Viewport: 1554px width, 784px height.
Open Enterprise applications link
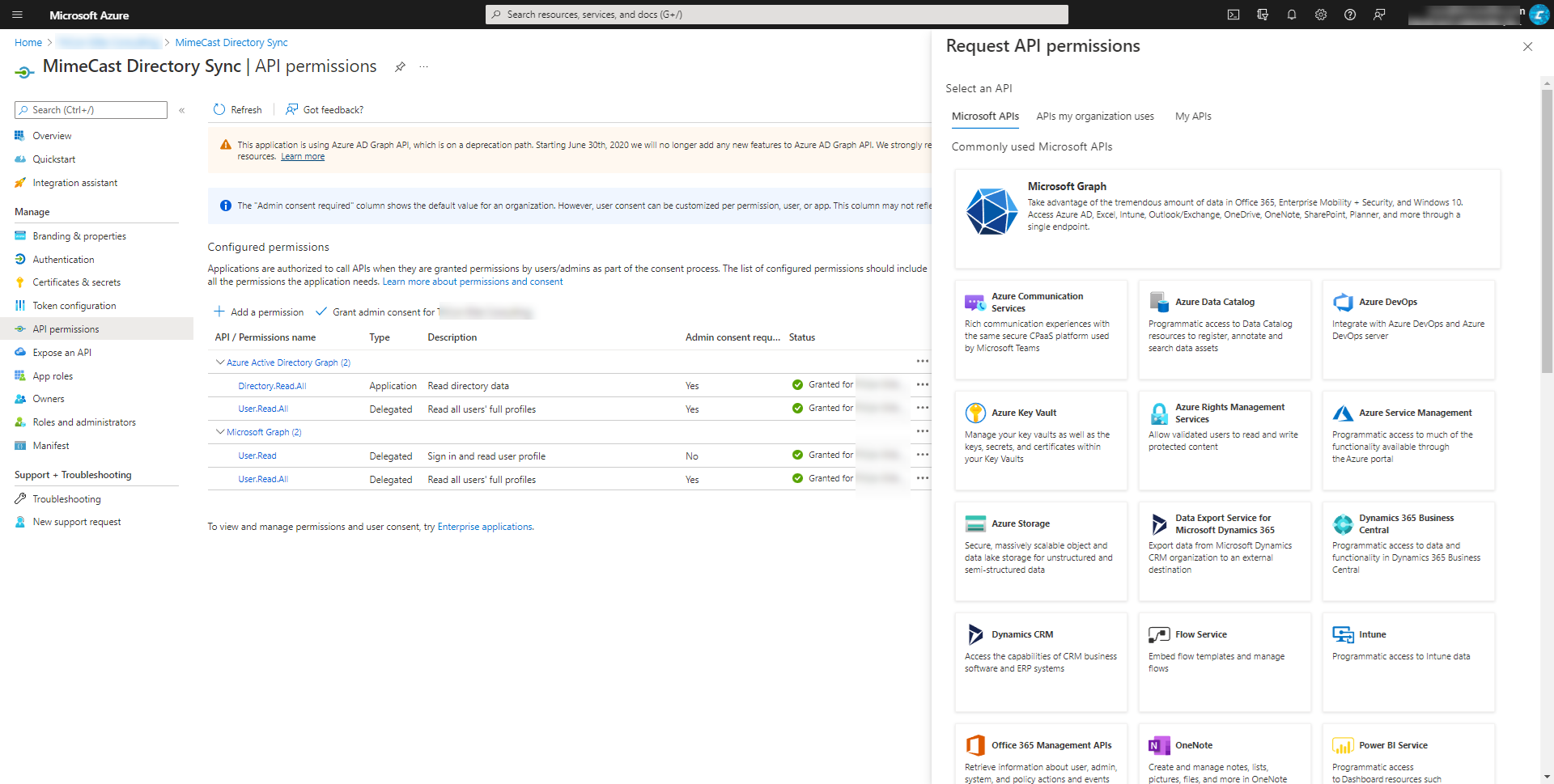485,527
